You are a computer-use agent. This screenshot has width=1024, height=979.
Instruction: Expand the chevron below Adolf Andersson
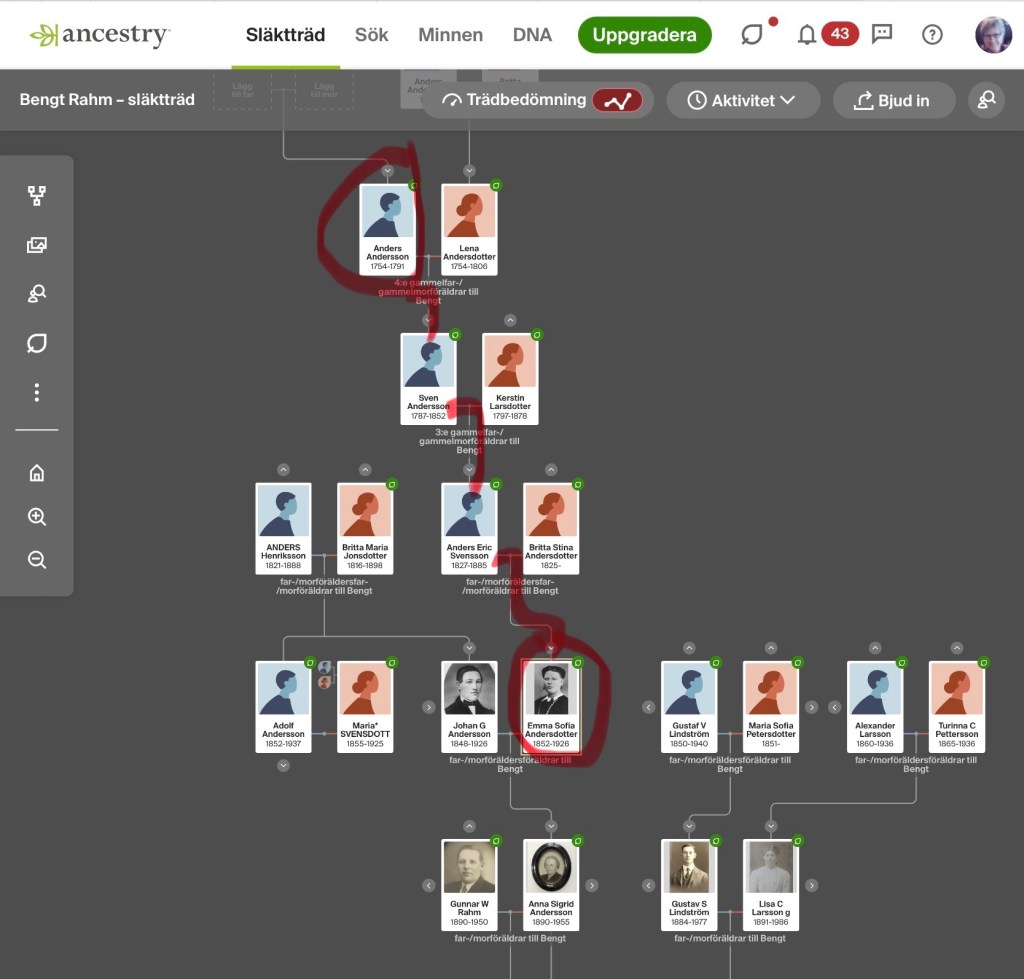(x=283, y=765)
